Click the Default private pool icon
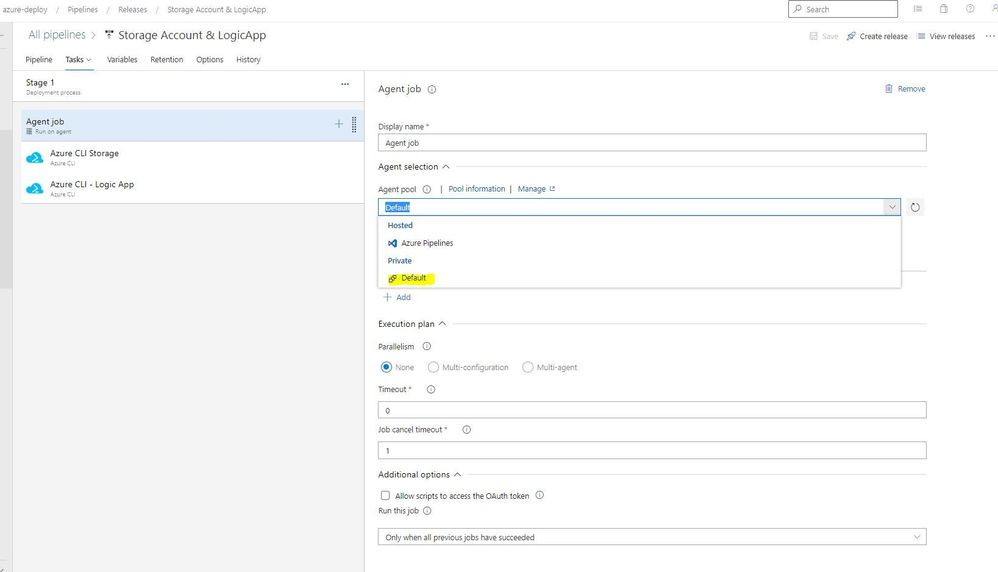Screen dimensions: 998x572 [x=393, y=278]
